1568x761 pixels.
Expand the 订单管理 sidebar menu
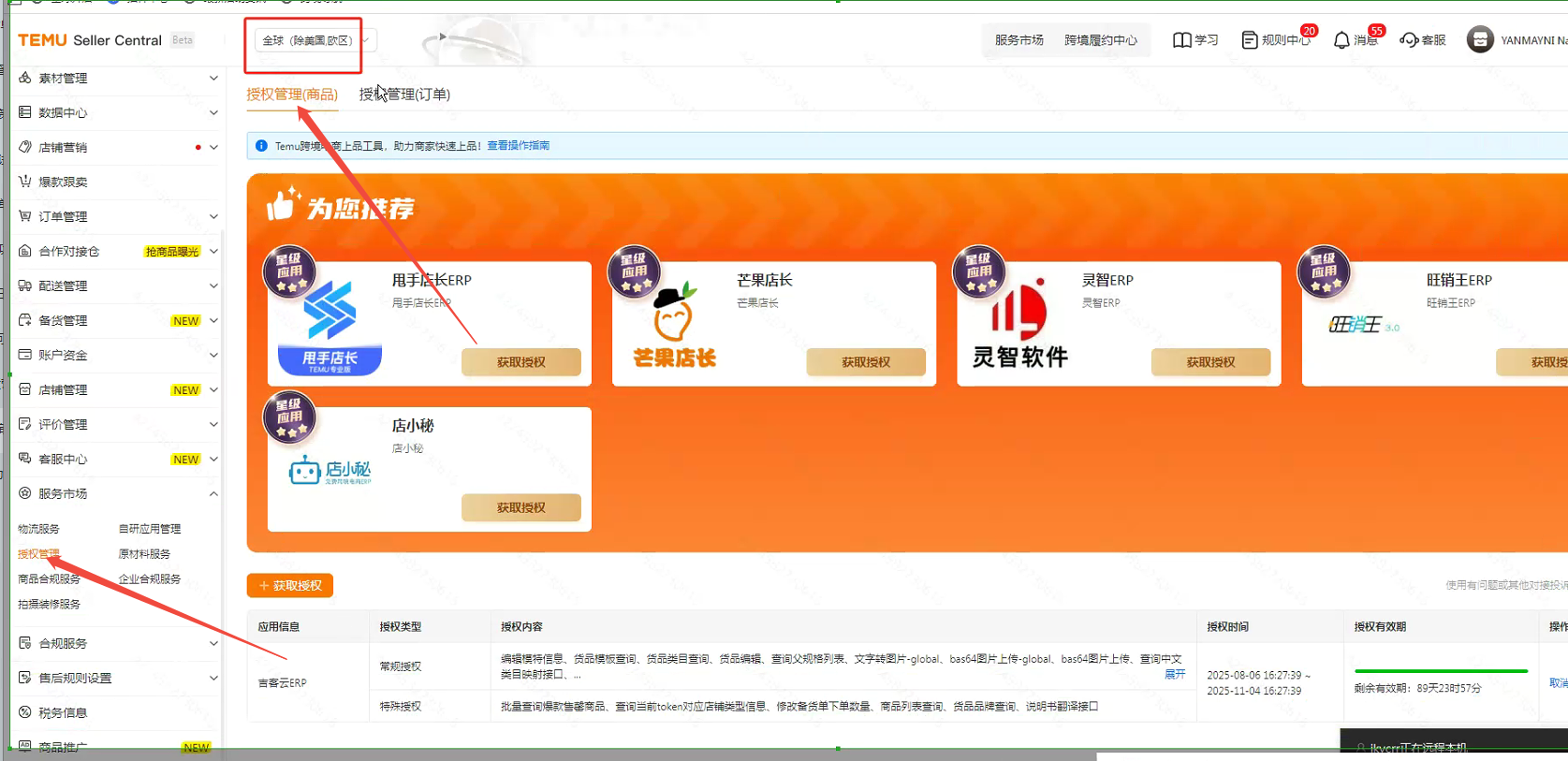(119, 216)
